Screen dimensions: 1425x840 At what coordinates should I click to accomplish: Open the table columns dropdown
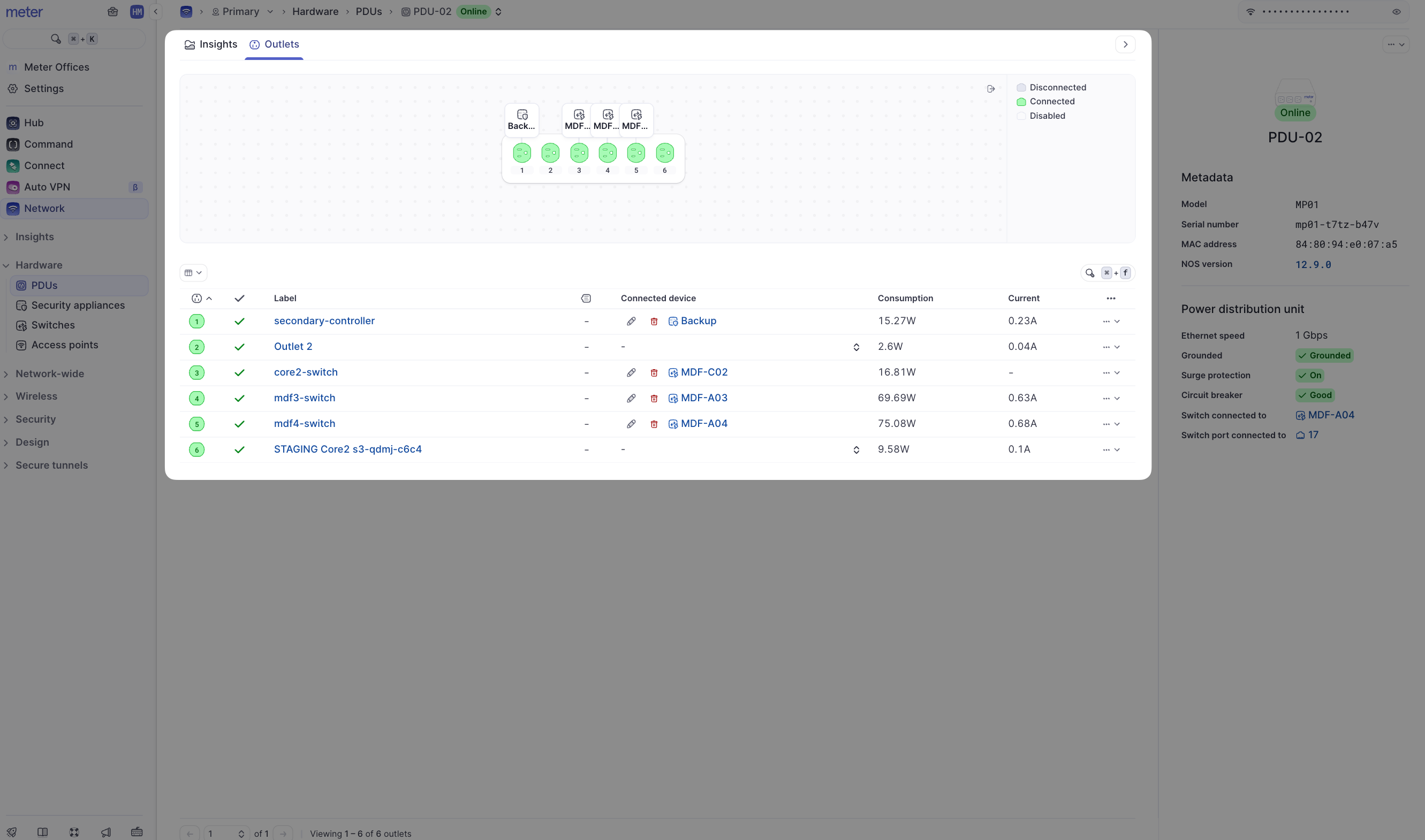[193, 273]
